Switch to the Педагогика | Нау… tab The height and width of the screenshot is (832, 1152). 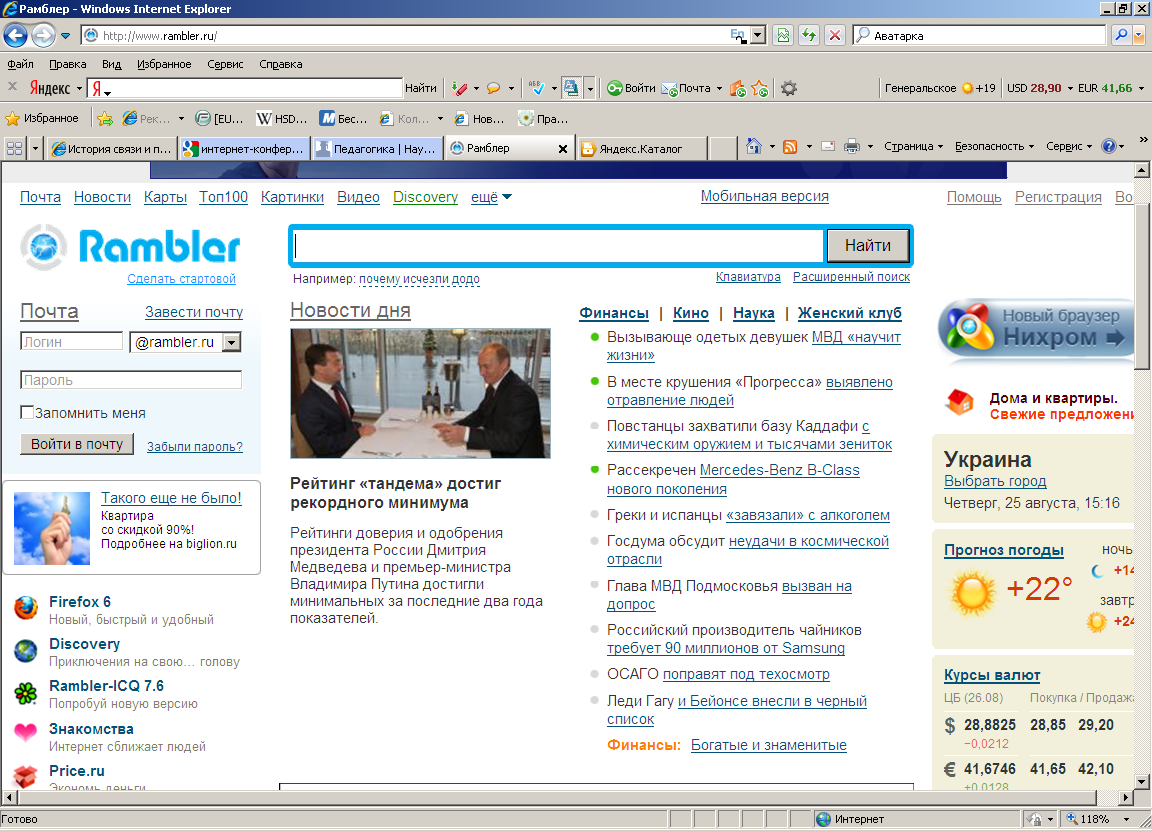[378, 148]
